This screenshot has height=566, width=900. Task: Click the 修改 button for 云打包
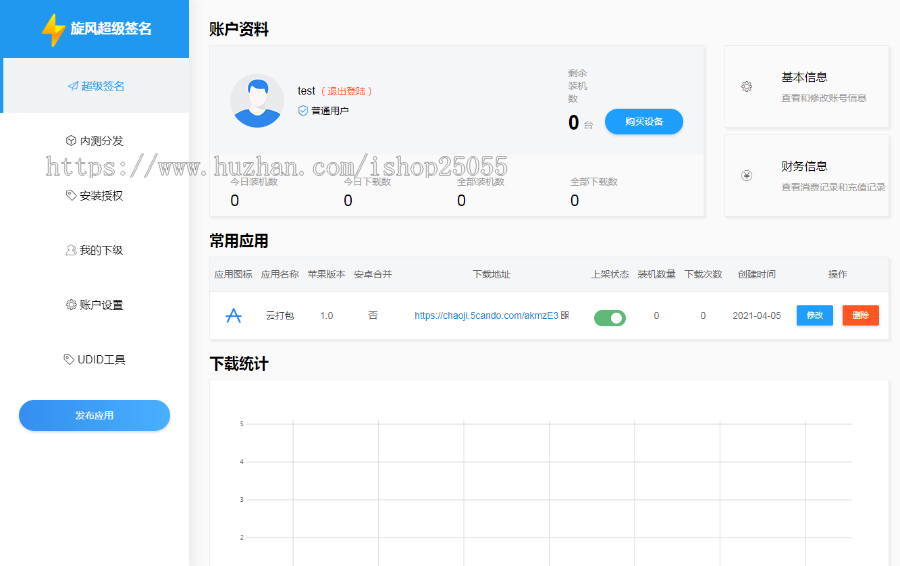pos(814,315)
